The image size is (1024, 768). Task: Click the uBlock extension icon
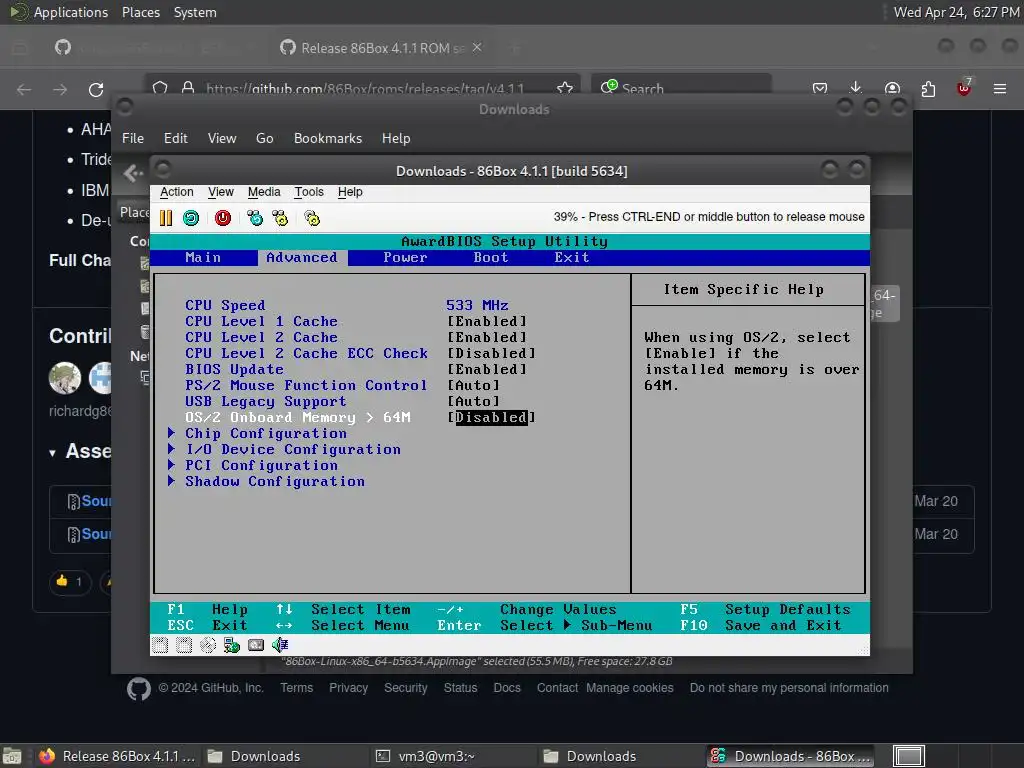[x=964, y=88]
